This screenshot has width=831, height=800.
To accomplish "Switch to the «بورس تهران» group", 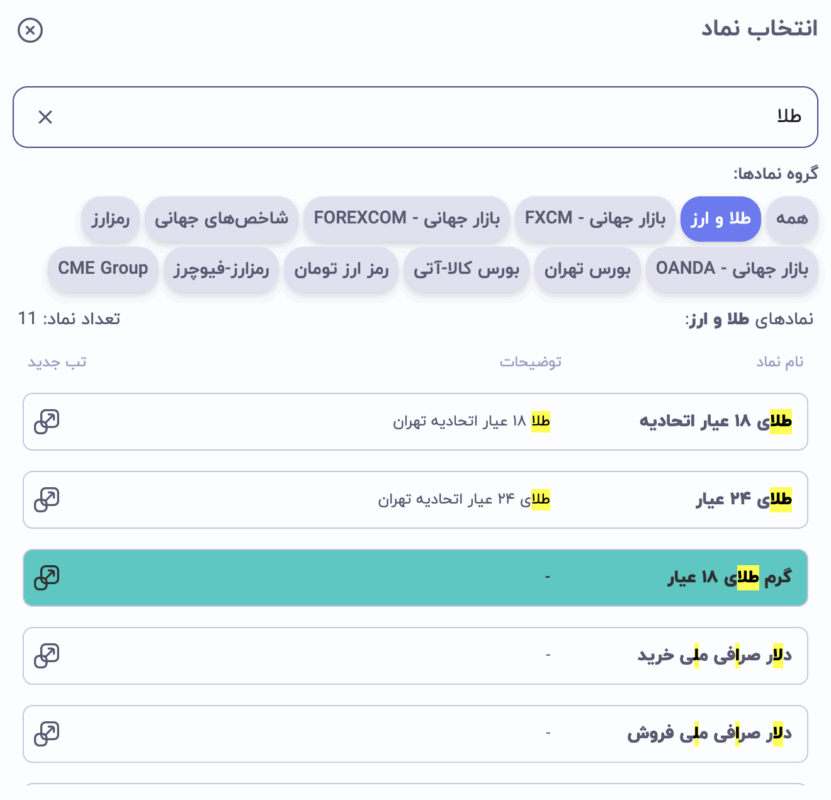I will [587, 270].
